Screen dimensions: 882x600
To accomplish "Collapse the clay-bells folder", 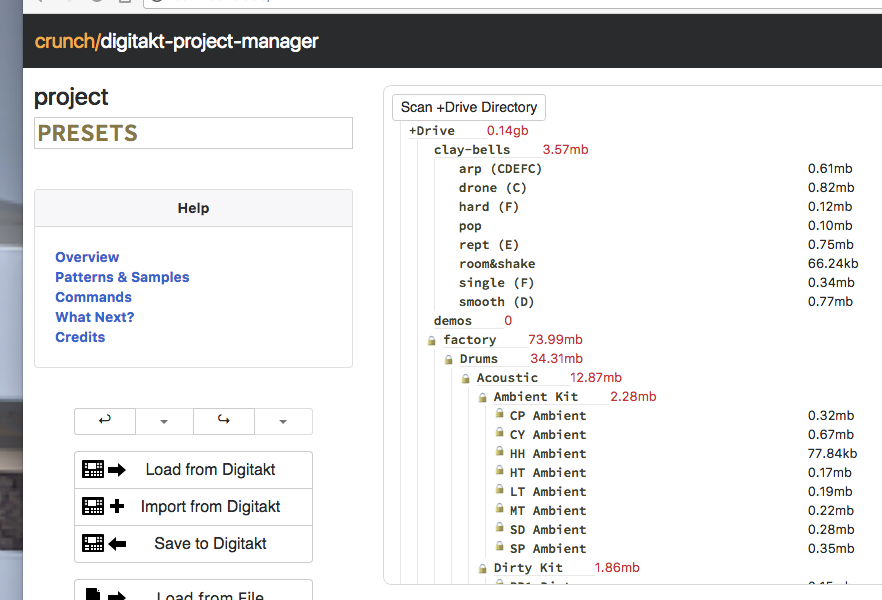I will click(471, 150).
